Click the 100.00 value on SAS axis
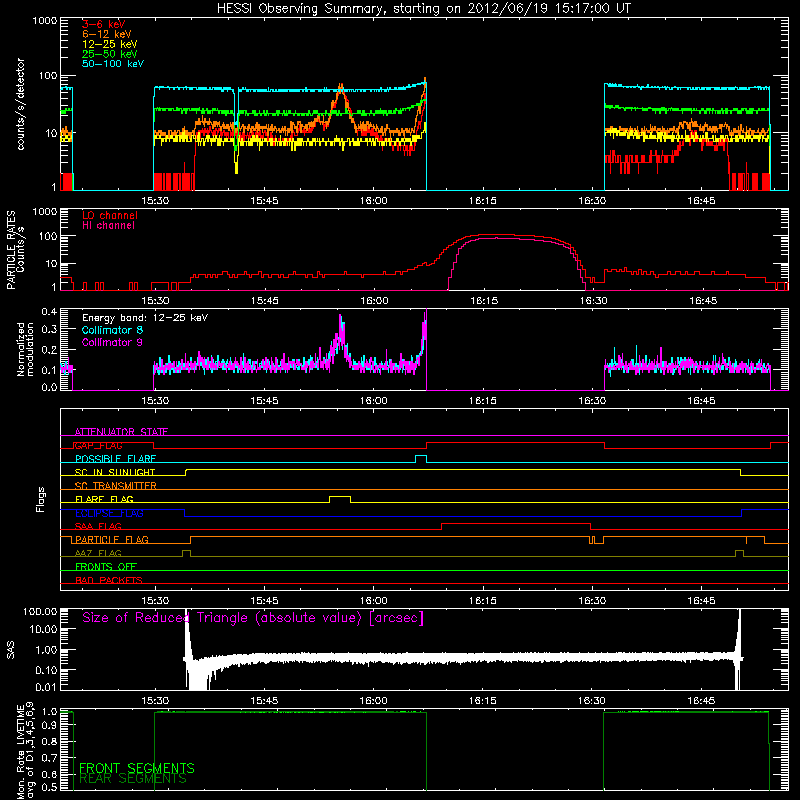The image size is (800, 800). (x=40, y=612)
